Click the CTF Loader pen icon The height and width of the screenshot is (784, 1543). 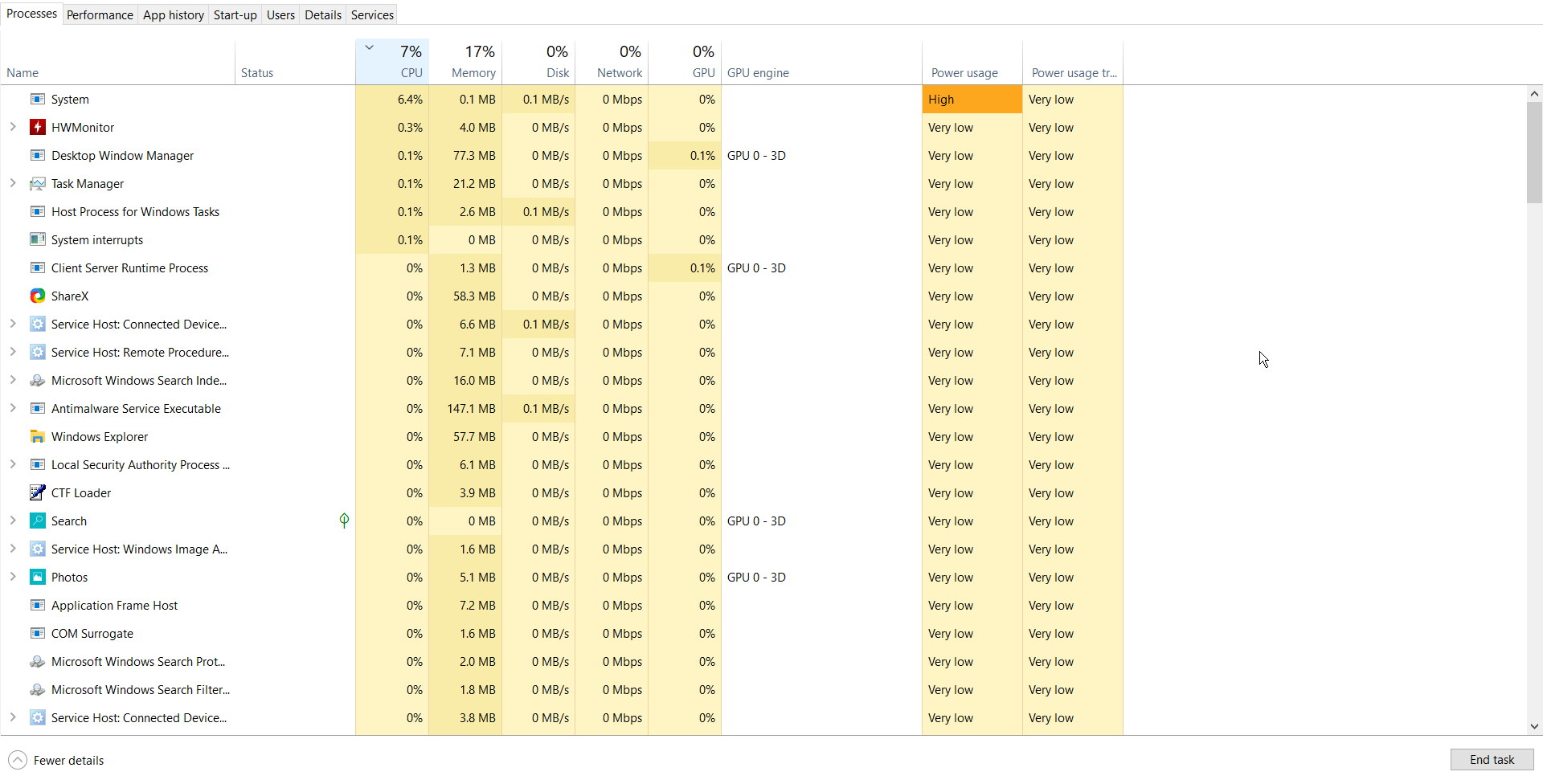click(x=38, y=492)
